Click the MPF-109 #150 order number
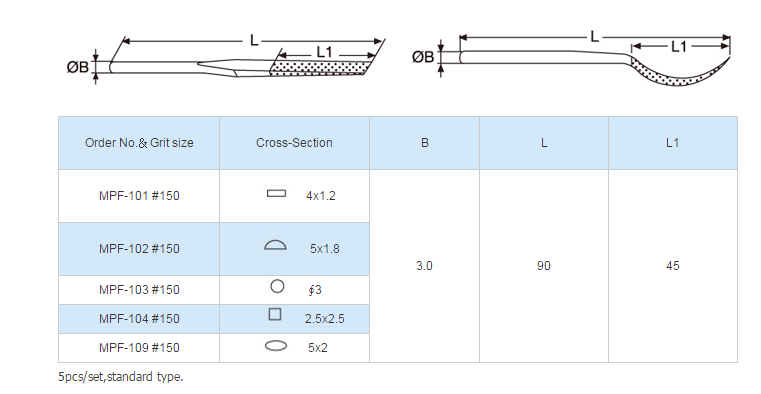 (x=139, y=347)
